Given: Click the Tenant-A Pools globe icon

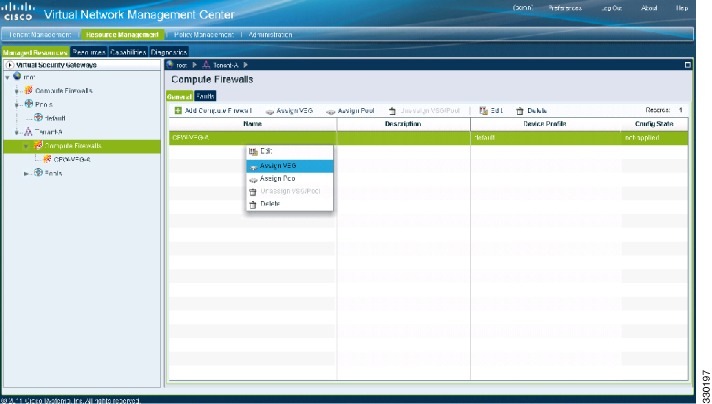Looking at the screenshot, I should click(x=38, y=172).
